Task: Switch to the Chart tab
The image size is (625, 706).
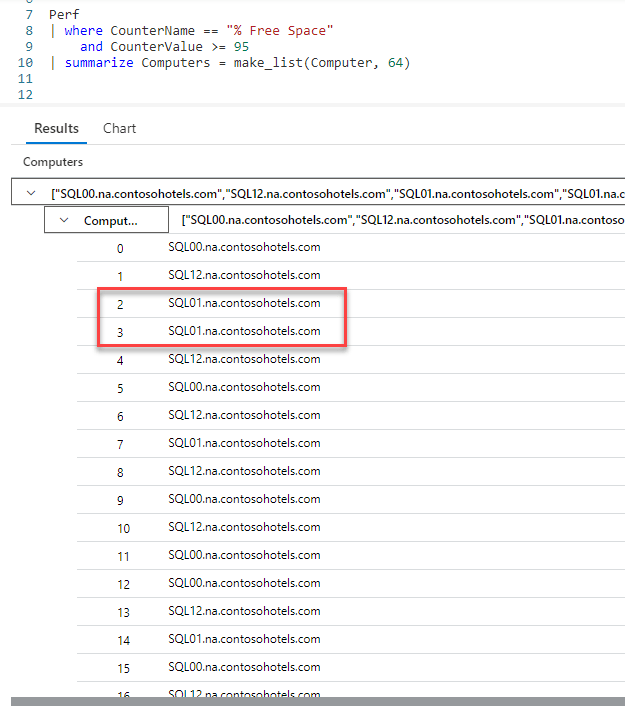Action: pyautogui.click(x=119, y=128)
